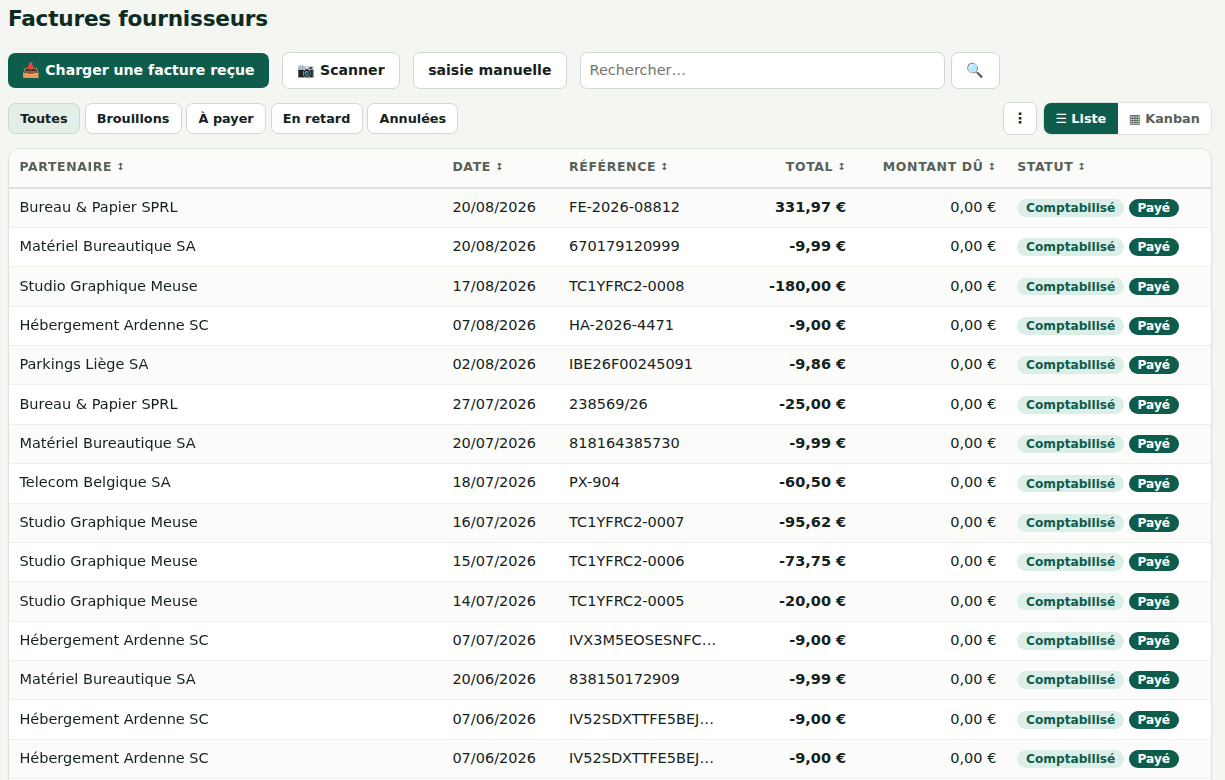This screenshot has width=1225, height=780.
Task: Click Matériel Bureautique SA on 20/06/2026 row
Action: point(108,679)
